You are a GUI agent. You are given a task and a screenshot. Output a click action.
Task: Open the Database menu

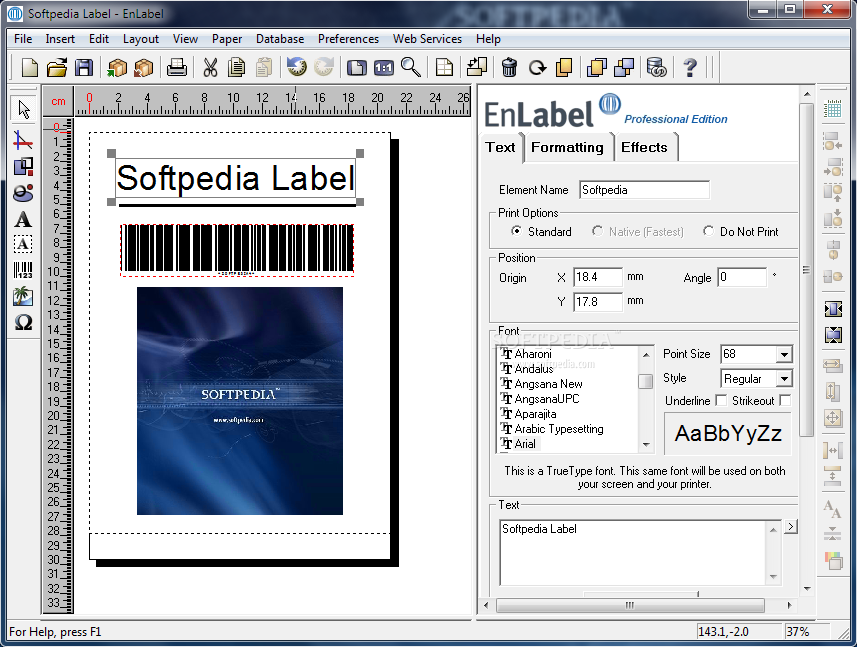(x=280, y=39)
